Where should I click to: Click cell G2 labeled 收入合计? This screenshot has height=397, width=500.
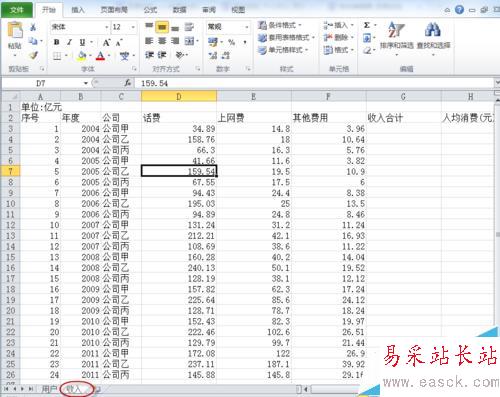click(x=404, y=118)
